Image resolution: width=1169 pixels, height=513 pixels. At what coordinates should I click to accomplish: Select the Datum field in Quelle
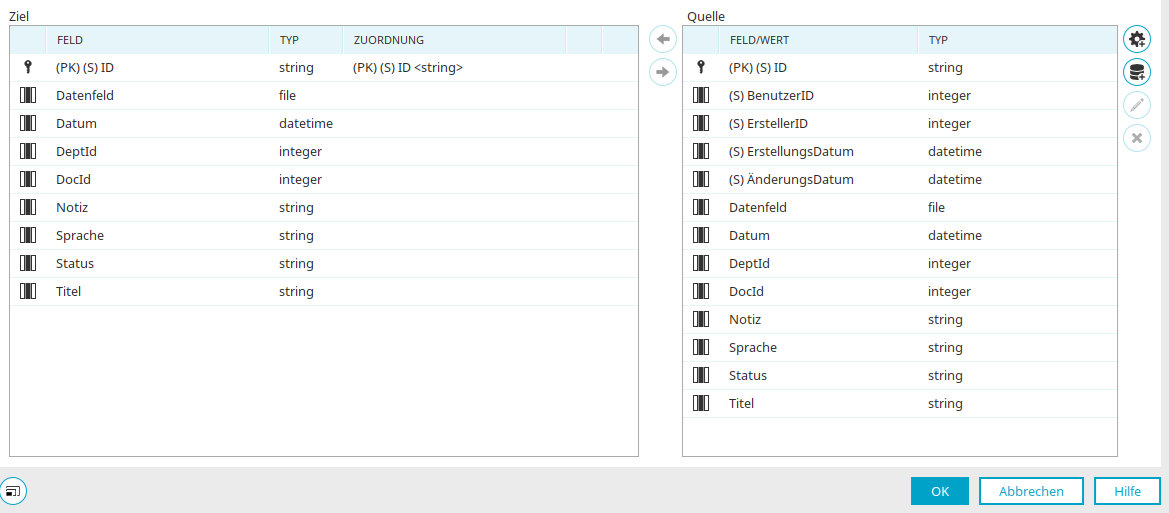(749, 236)
